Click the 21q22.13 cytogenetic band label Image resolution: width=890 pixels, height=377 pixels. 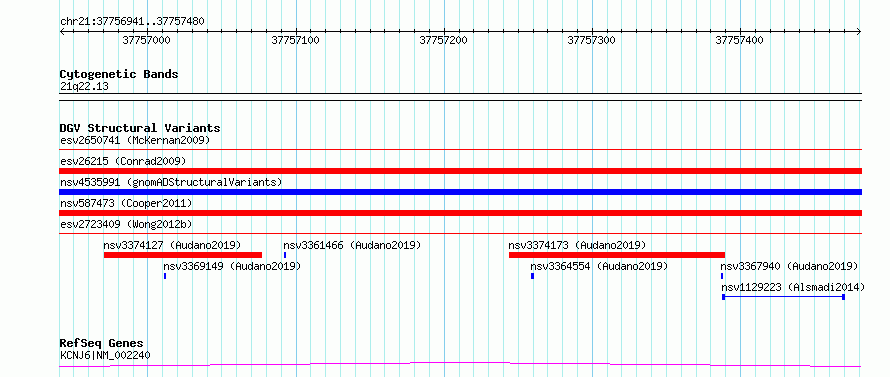[x=85, y=87]
